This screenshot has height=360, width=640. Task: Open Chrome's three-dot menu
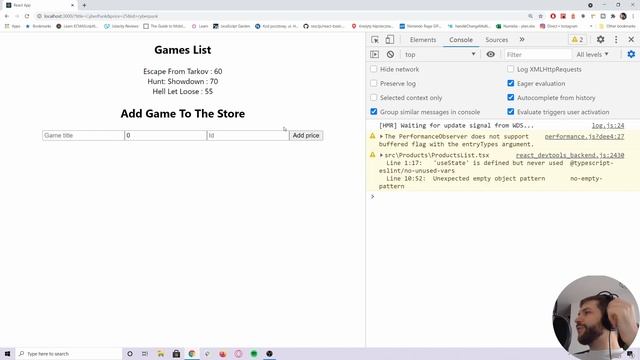pyautogui.click(x=633, y=16)
